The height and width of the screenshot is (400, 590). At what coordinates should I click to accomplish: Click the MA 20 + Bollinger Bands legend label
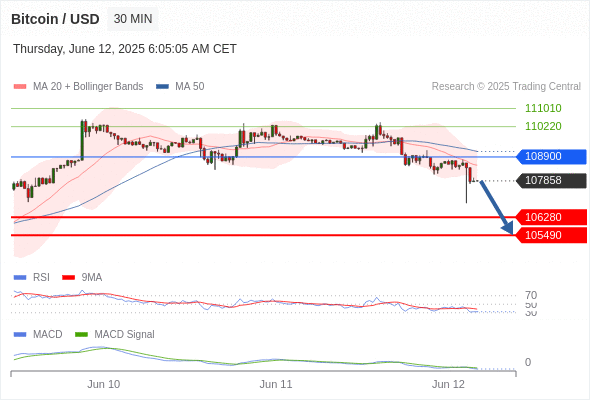(x=88, y=87)
